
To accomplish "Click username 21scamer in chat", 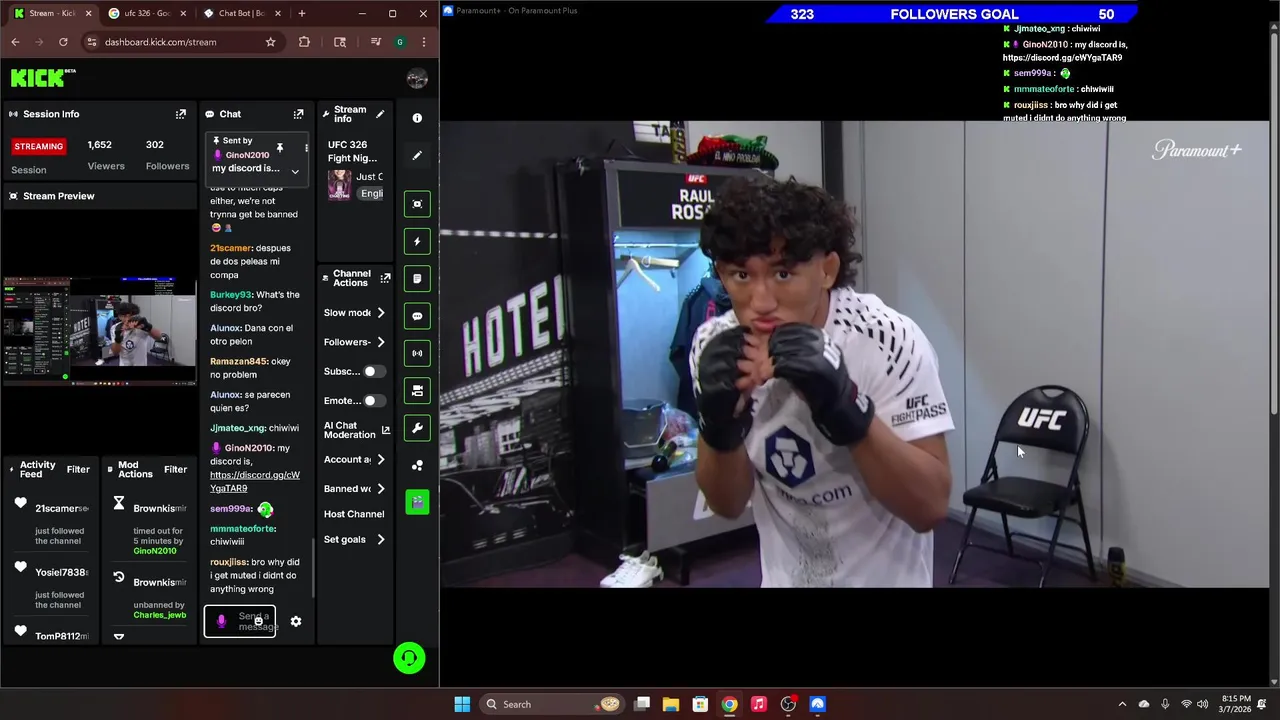I will point(231,248).
